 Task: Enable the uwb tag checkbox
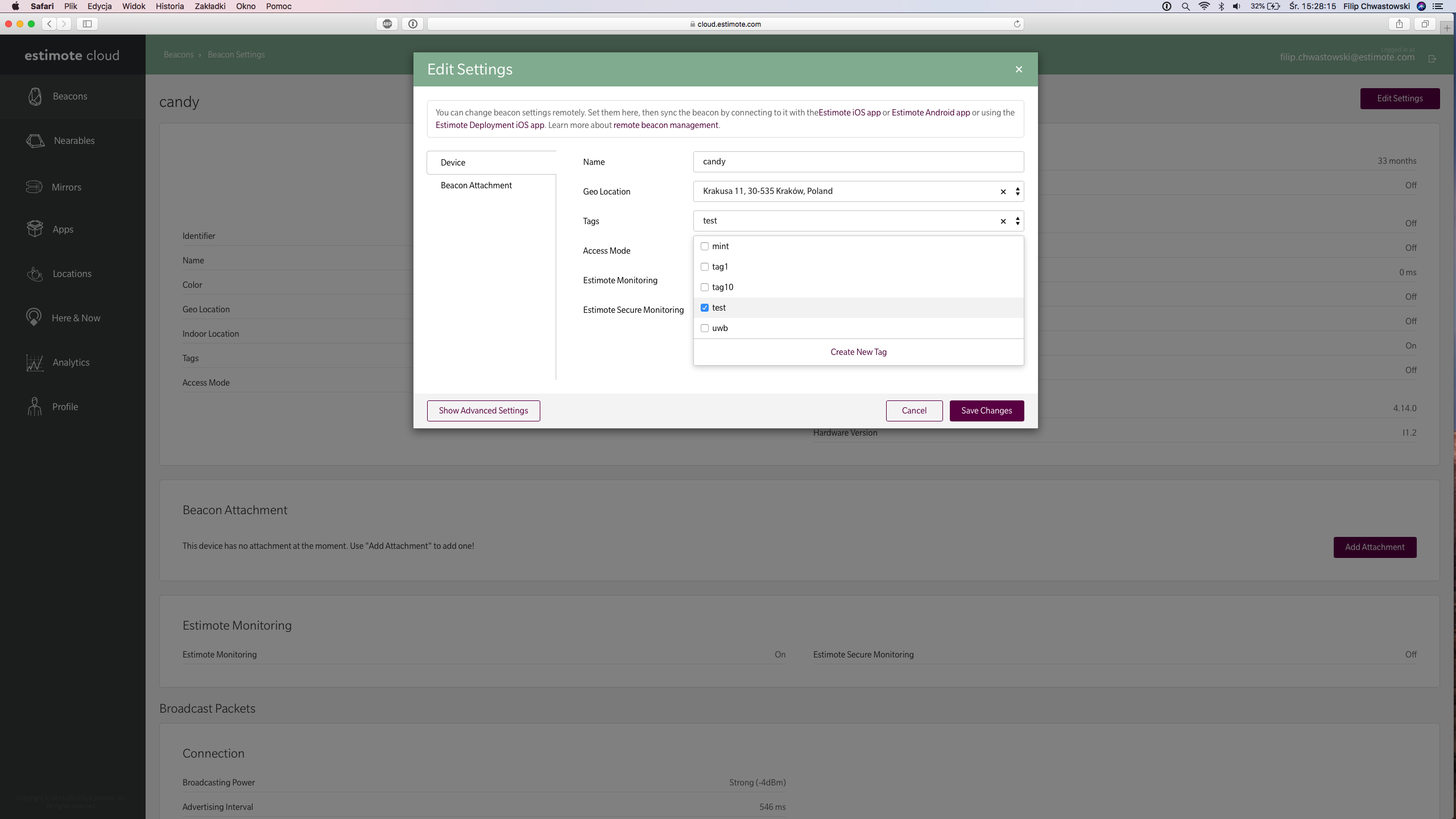(x=705, y=328)
